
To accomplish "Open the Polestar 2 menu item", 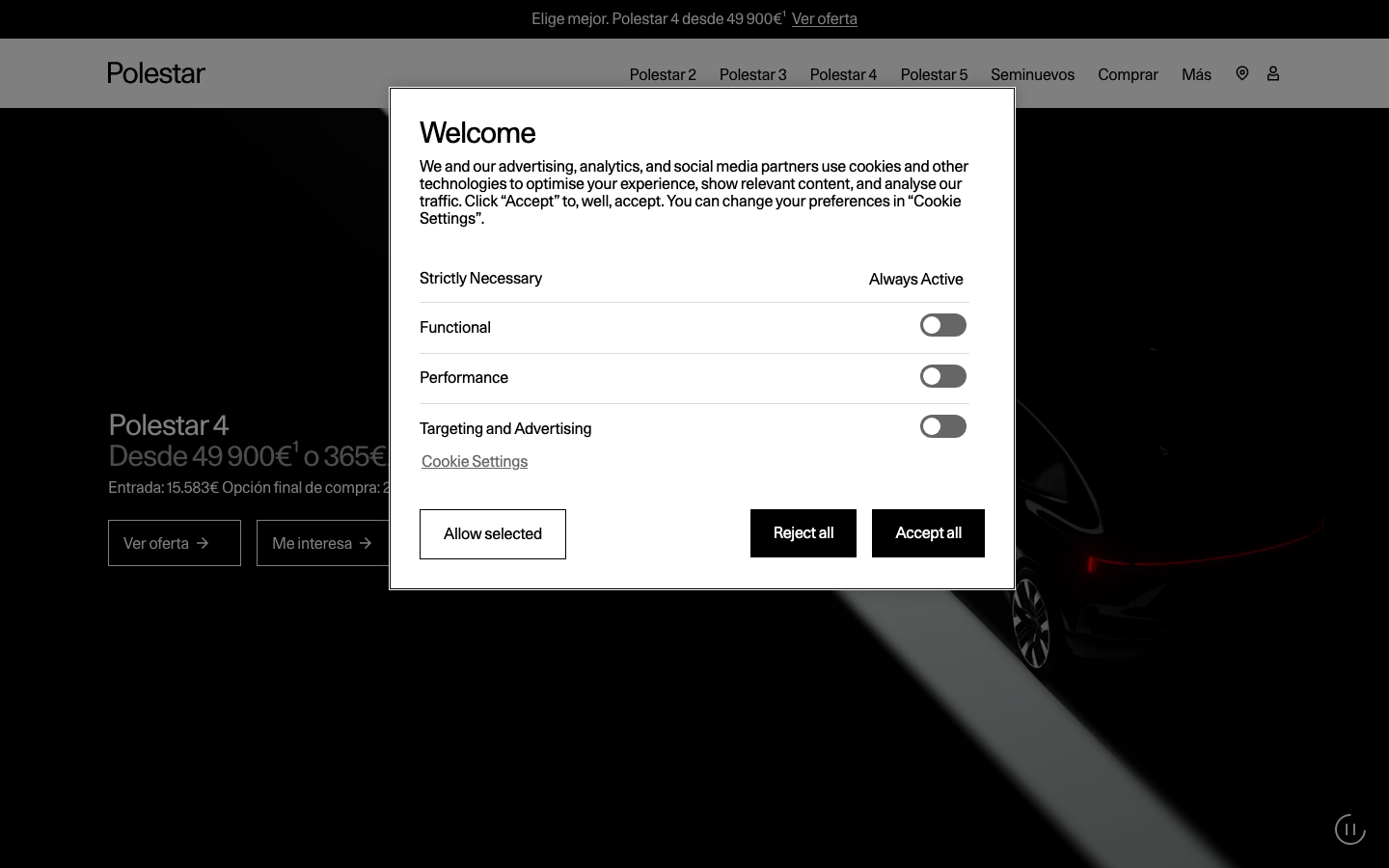I will tap(663, 74).
